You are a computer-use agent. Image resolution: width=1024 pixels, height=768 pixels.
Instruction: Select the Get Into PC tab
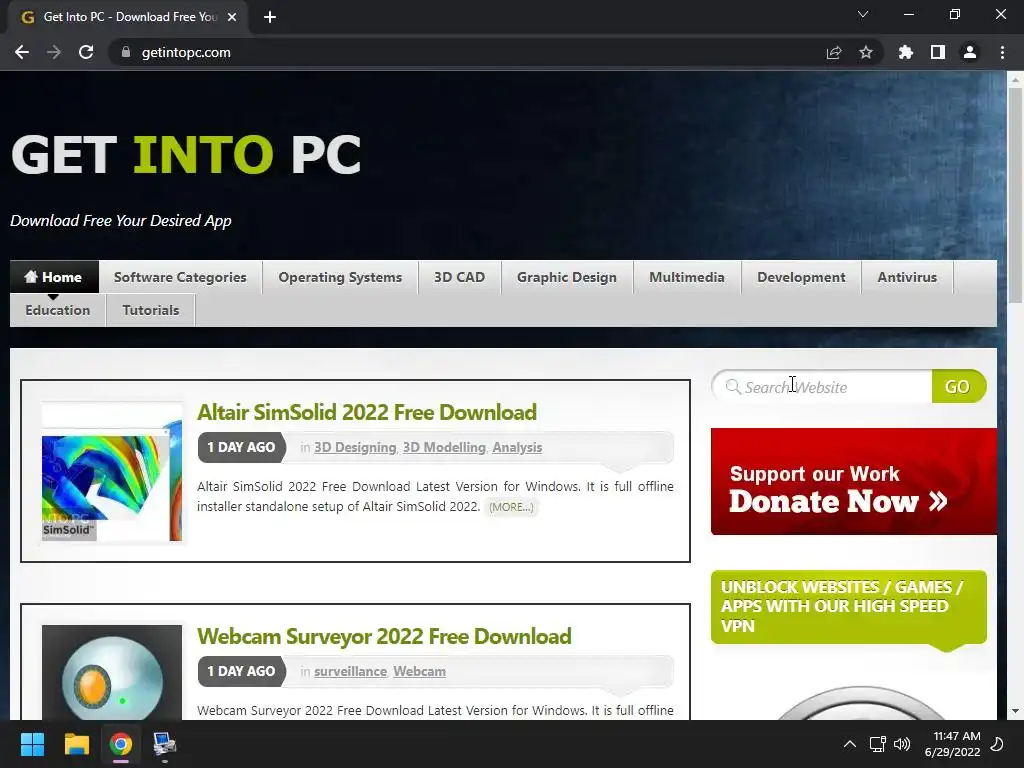pyautogui.click(x=129, y=17)
